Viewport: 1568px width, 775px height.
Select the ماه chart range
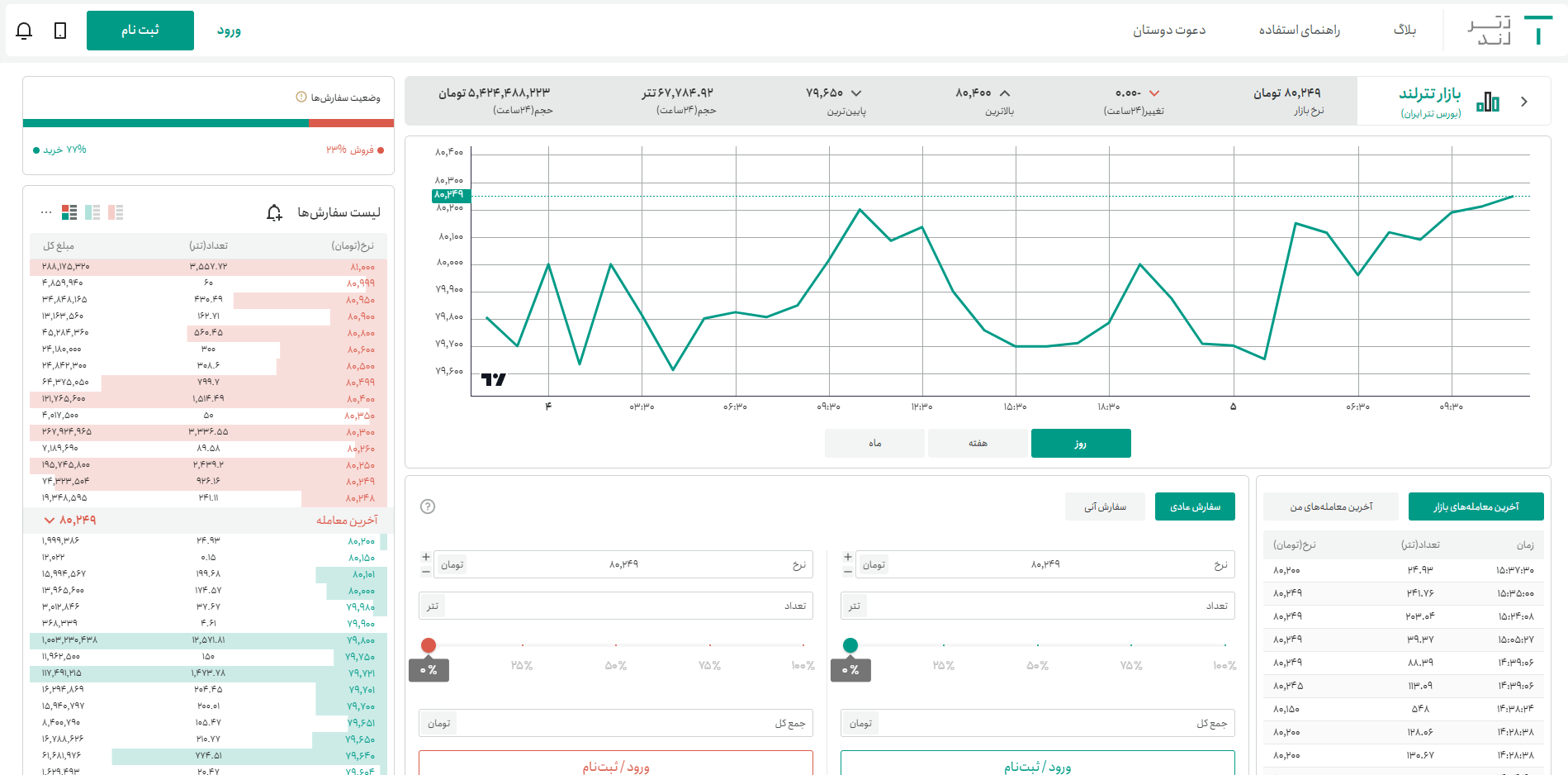click(x=874, y=443)
